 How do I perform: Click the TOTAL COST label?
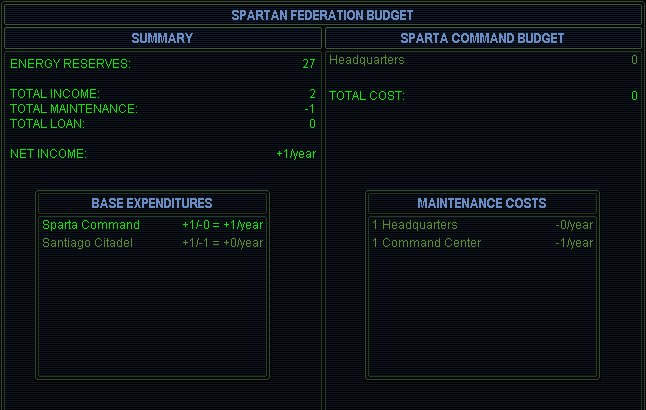coord(367,96)
